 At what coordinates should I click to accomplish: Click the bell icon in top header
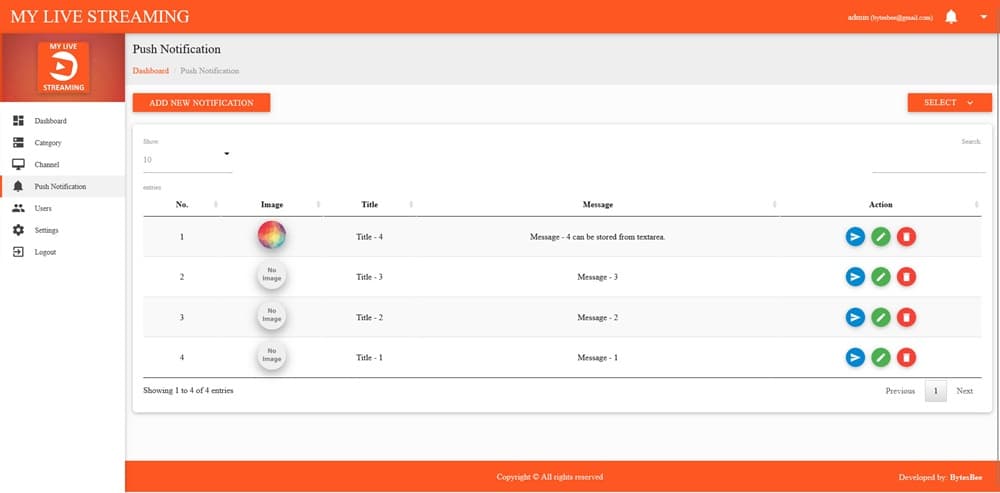pyautogui.click(x=951, y=17)
